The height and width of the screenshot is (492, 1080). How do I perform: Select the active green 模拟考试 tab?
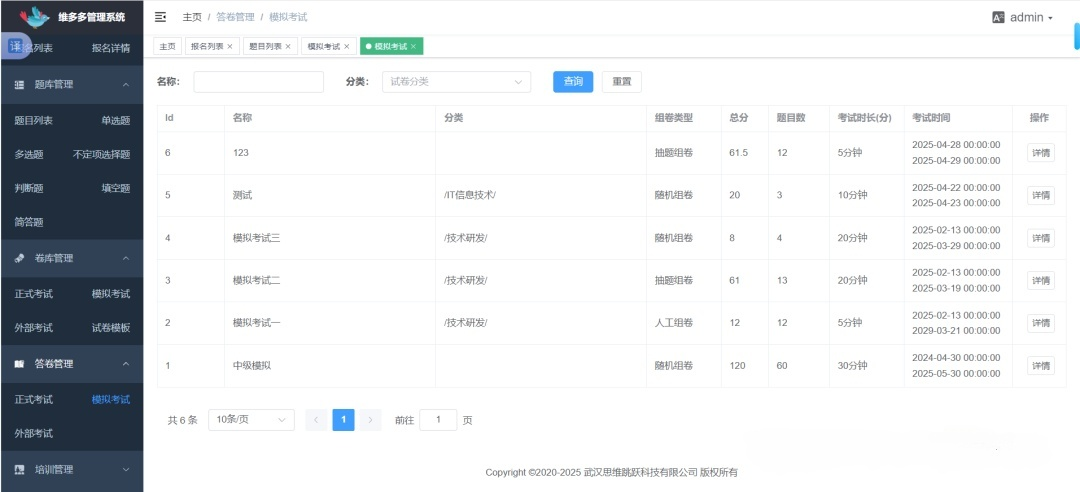point(391,46)
